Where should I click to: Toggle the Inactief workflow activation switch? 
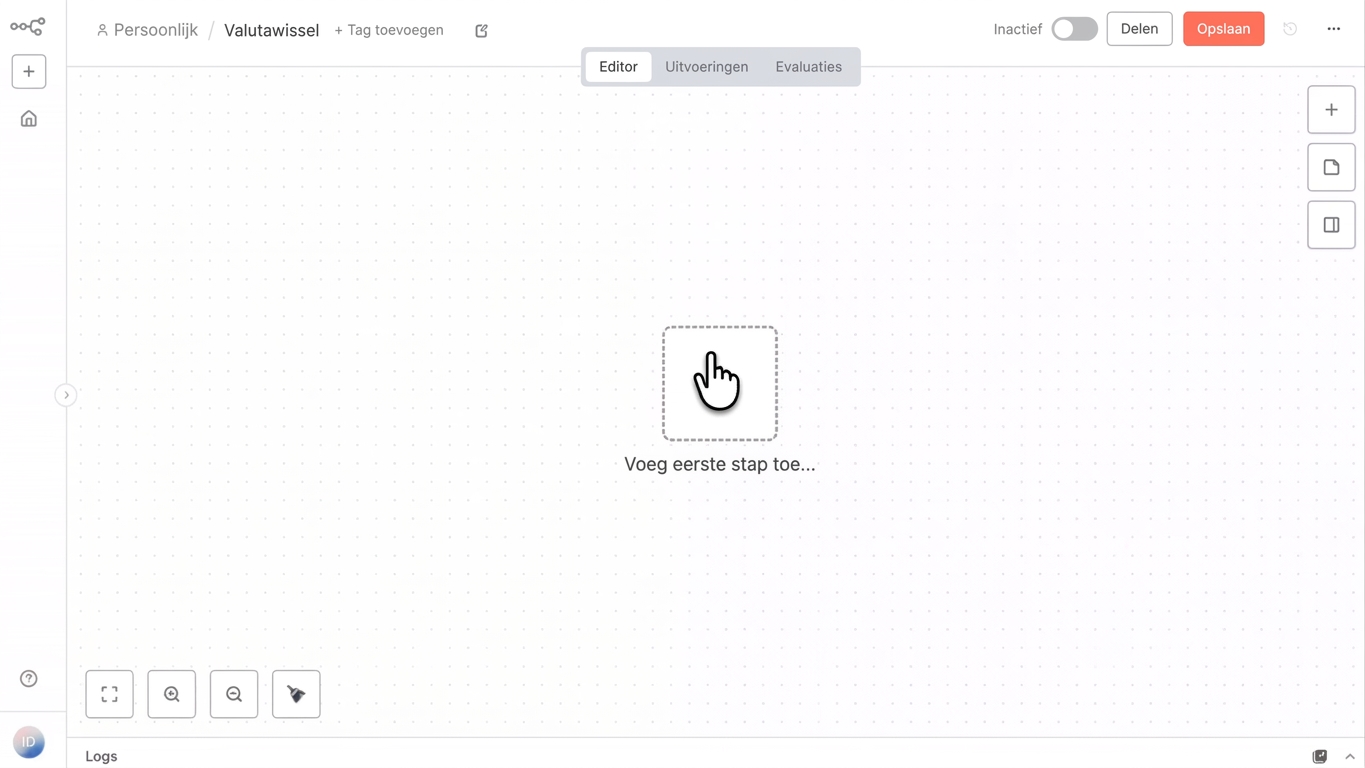click(x=1074, y=29)
